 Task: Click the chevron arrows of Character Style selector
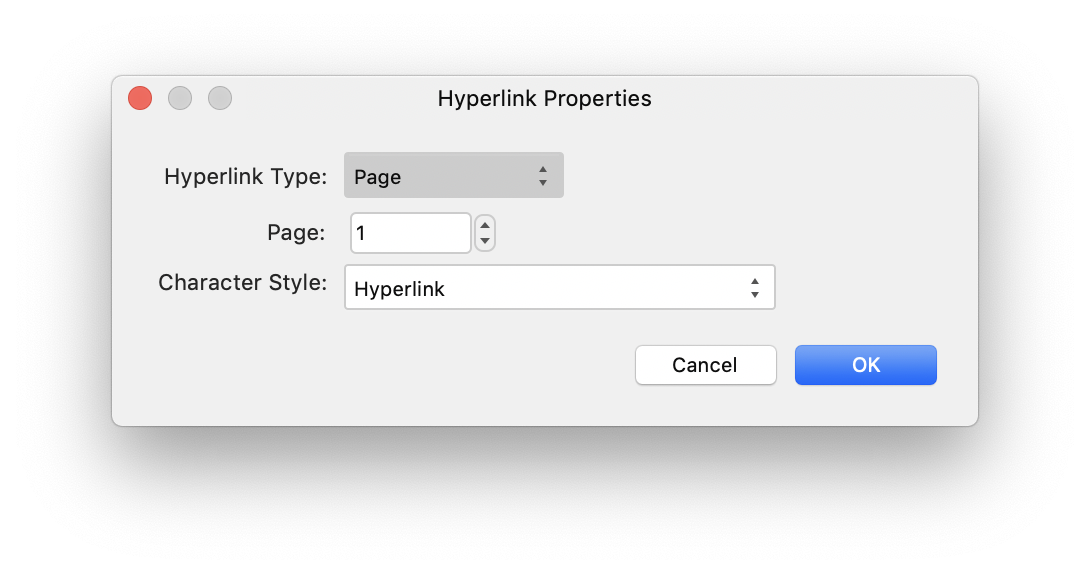[x=755, y=288]
